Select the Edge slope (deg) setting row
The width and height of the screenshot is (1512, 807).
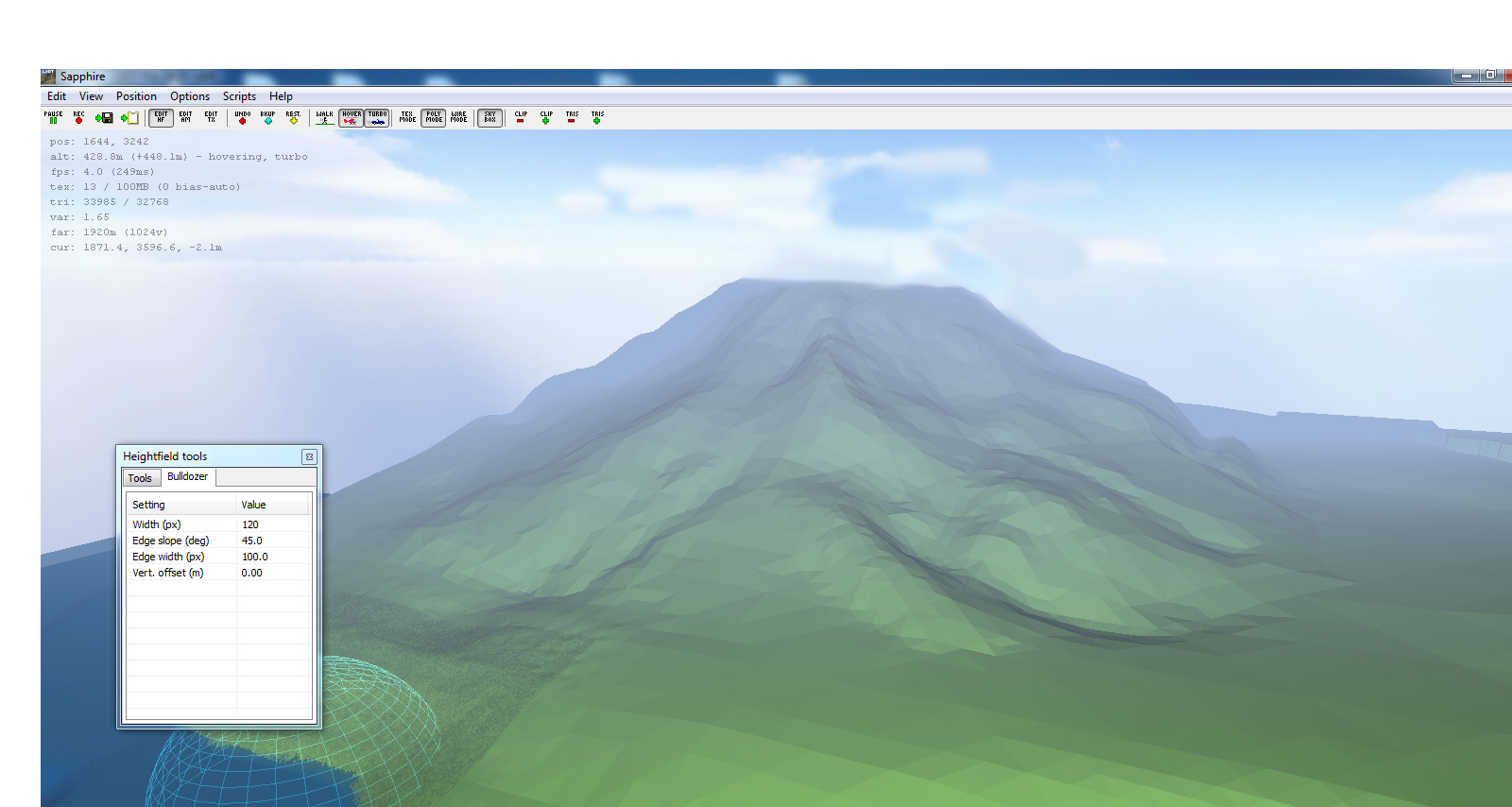pyautogui.click(x=219, y=541)
